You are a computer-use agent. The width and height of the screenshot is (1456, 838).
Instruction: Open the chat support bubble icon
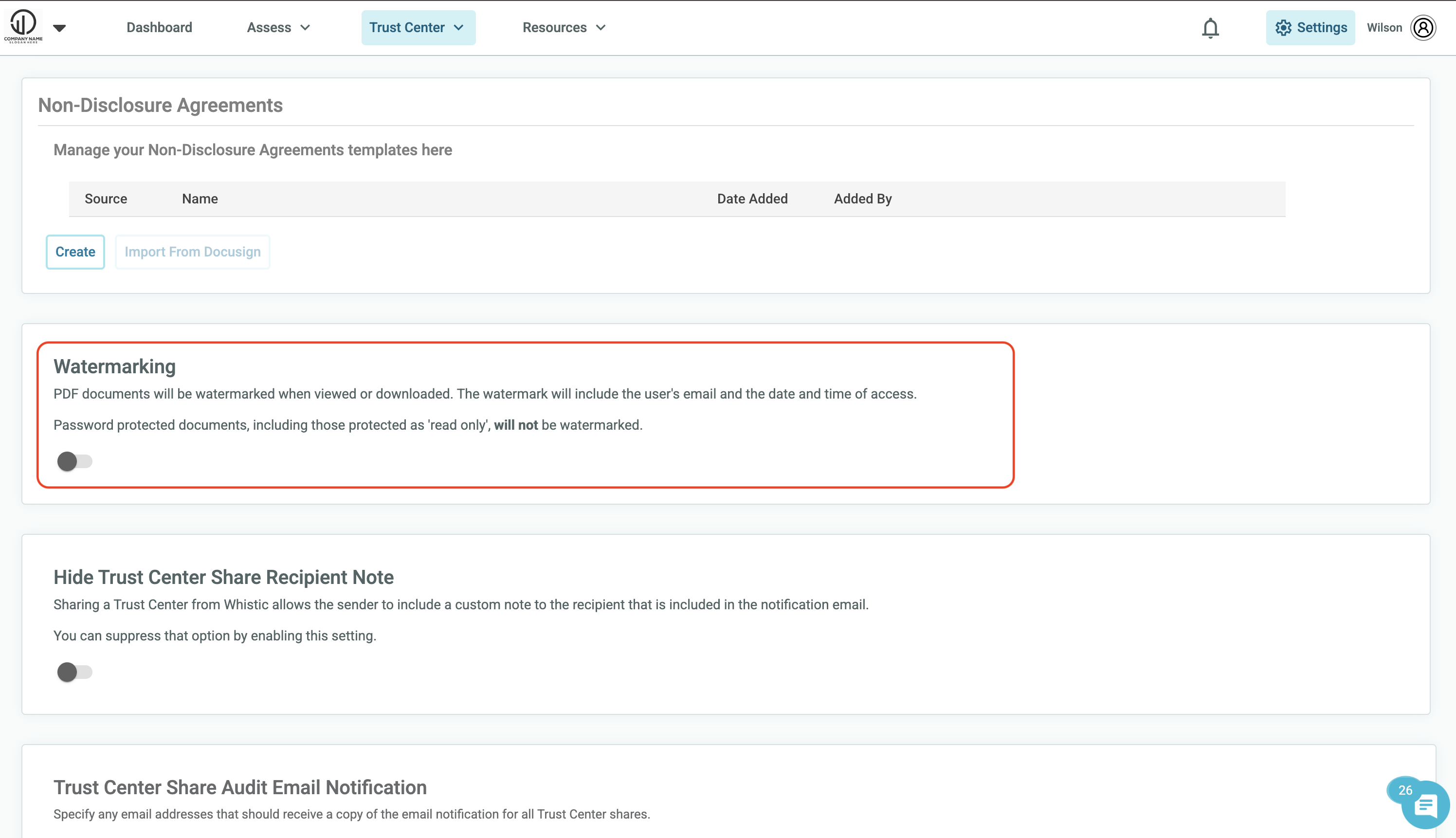tap(1425, 805)
